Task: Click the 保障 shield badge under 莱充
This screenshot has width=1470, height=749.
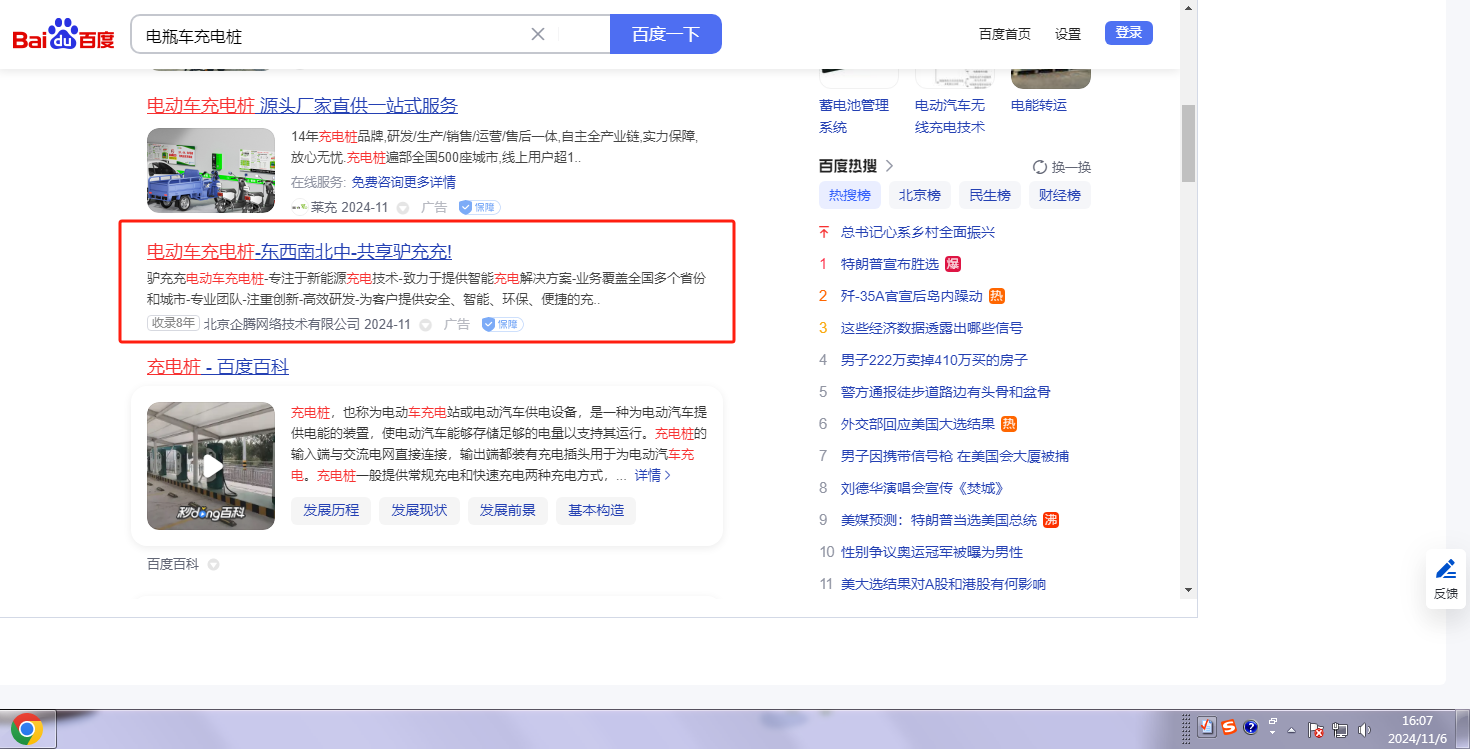Action: 479,207
